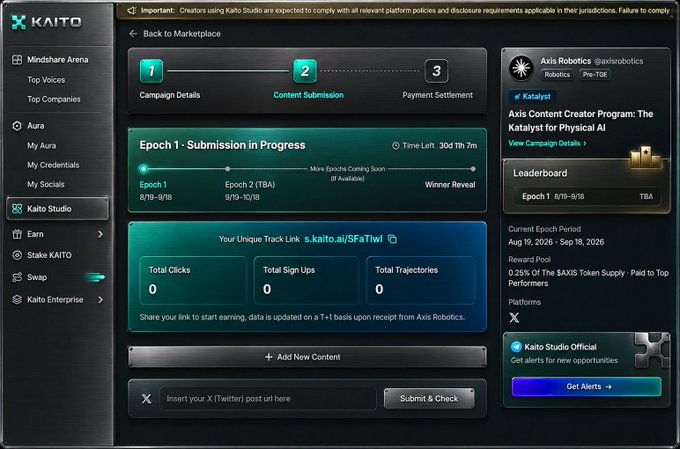This screenshot has width=680, height=449.
Task: Click the Aura hexagon icon
Action: pos(17,126)
